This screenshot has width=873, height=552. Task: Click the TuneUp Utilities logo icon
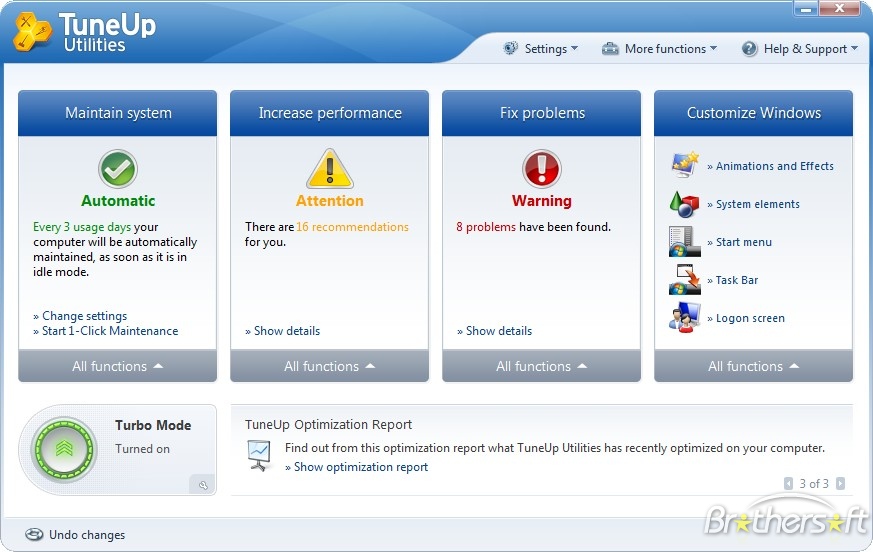tap(32, 32)
